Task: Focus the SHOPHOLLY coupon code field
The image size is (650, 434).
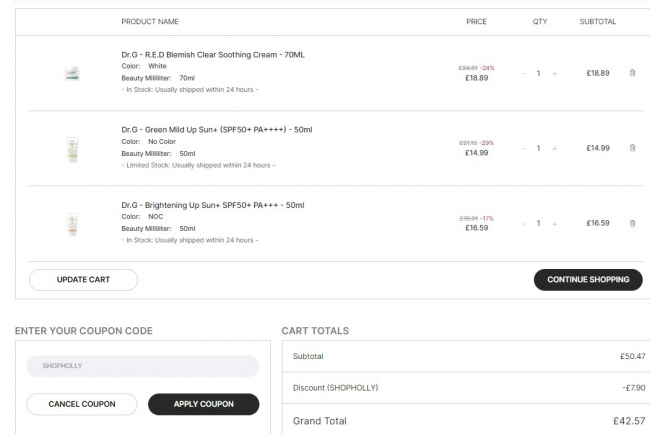Action: (143, 366)
